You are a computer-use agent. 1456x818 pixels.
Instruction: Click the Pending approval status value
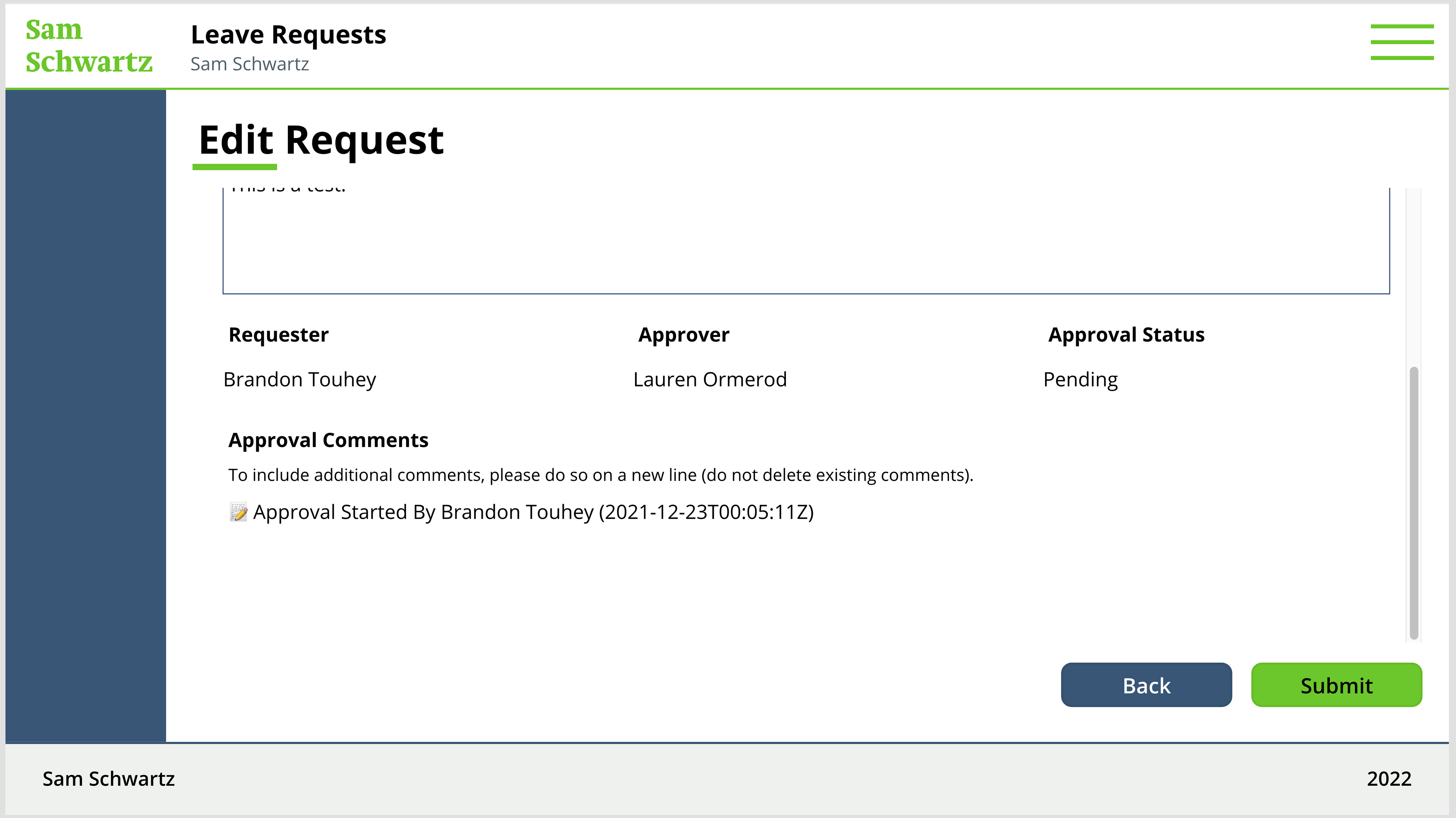(1080, 379)
